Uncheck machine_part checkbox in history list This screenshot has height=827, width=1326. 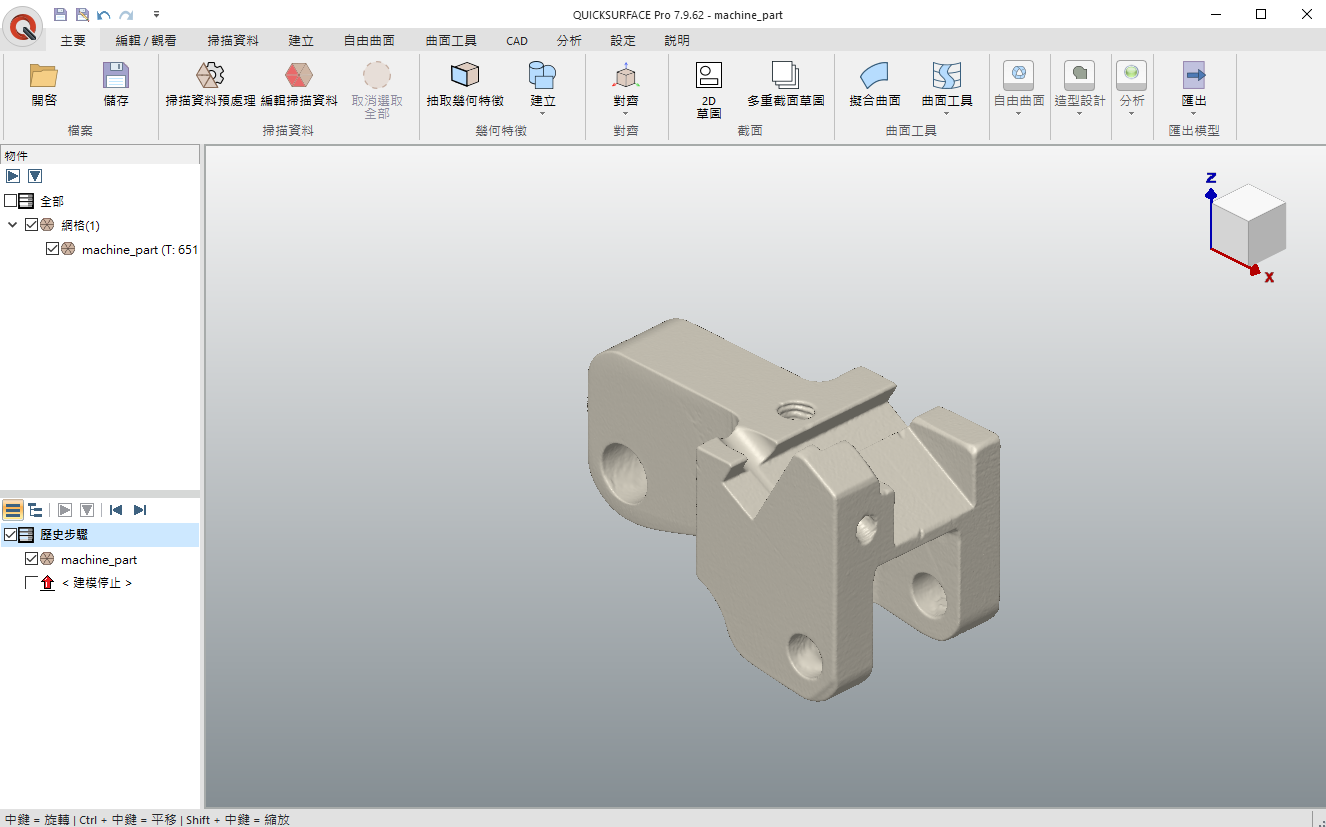pyautogui.click(x=32, y=559)
